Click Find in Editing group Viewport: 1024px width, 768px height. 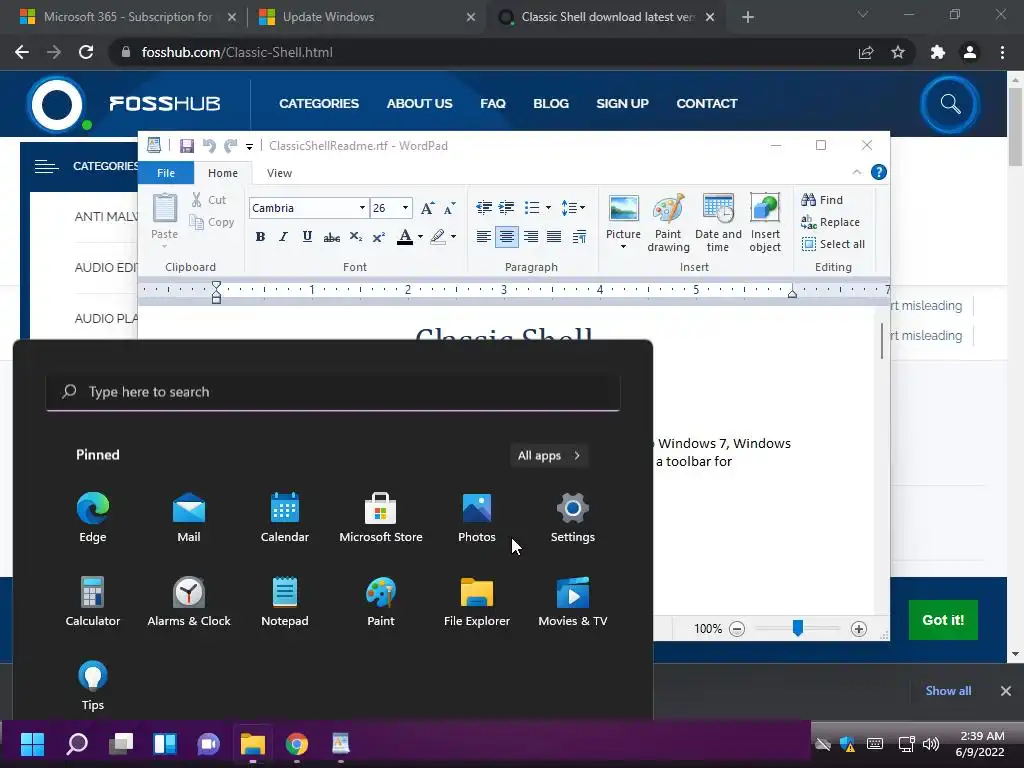pyautogui.click(x=822, y=200)
